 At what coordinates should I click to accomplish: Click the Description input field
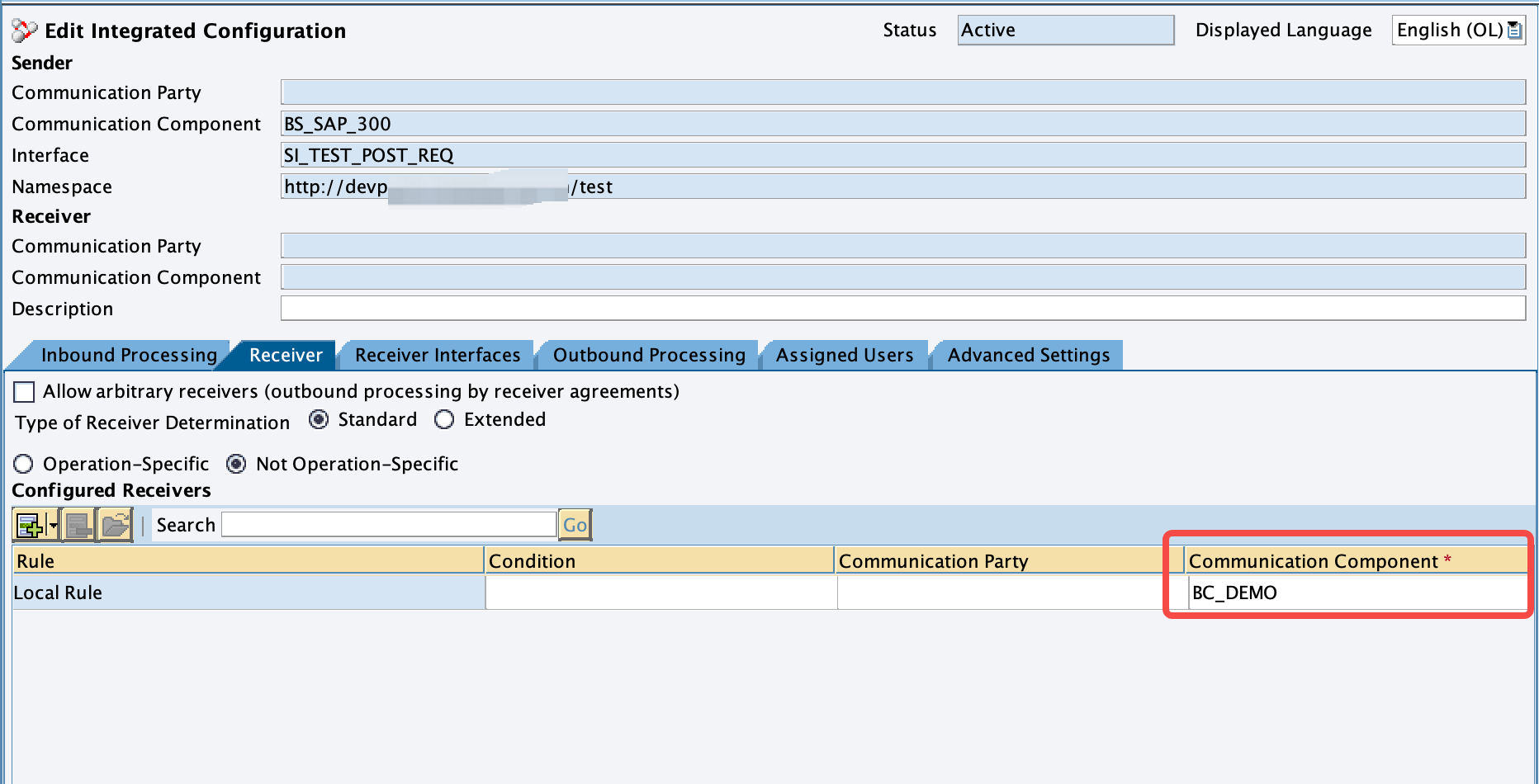coord(903,309)
